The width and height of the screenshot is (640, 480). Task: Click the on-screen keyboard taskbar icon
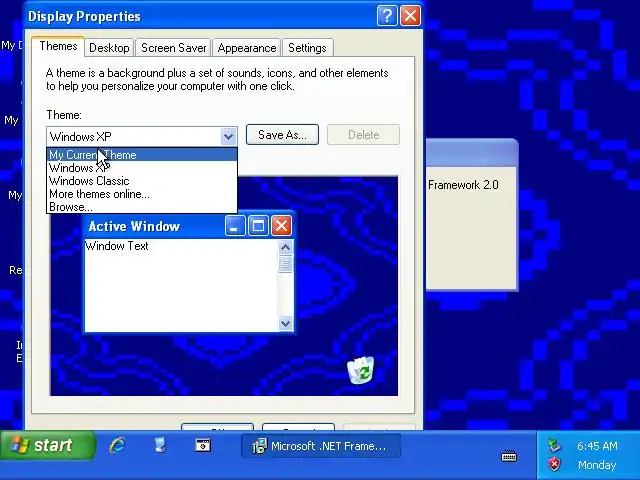coord(509,456)
